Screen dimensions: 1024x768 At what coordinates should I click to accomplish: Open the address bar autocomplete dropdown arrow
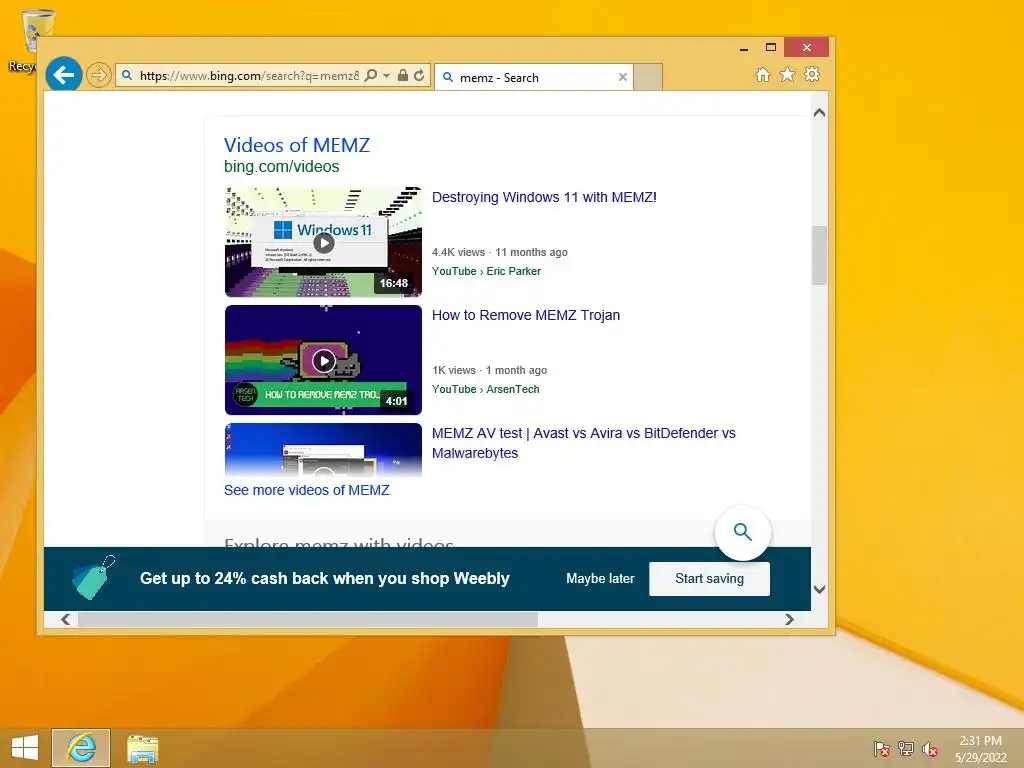(x=387, y=76)
